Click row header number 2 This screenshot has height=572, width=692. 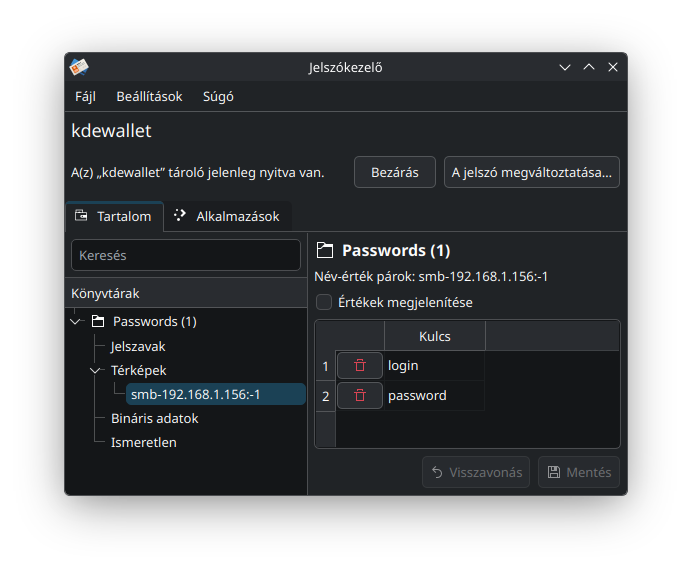pyautogui.click(x=326, y=396)
